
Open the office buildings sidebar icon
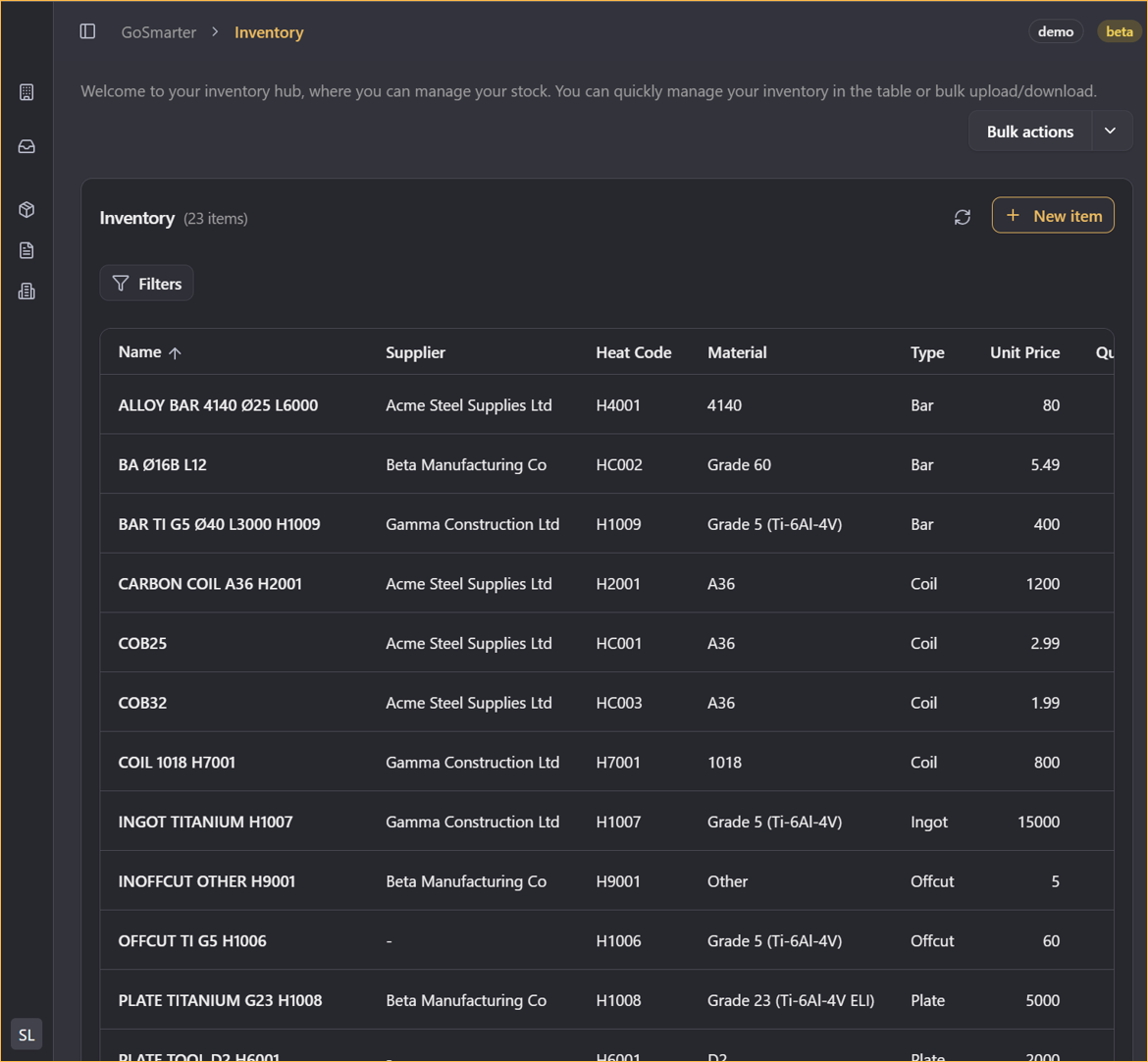[x=26, y=292]
